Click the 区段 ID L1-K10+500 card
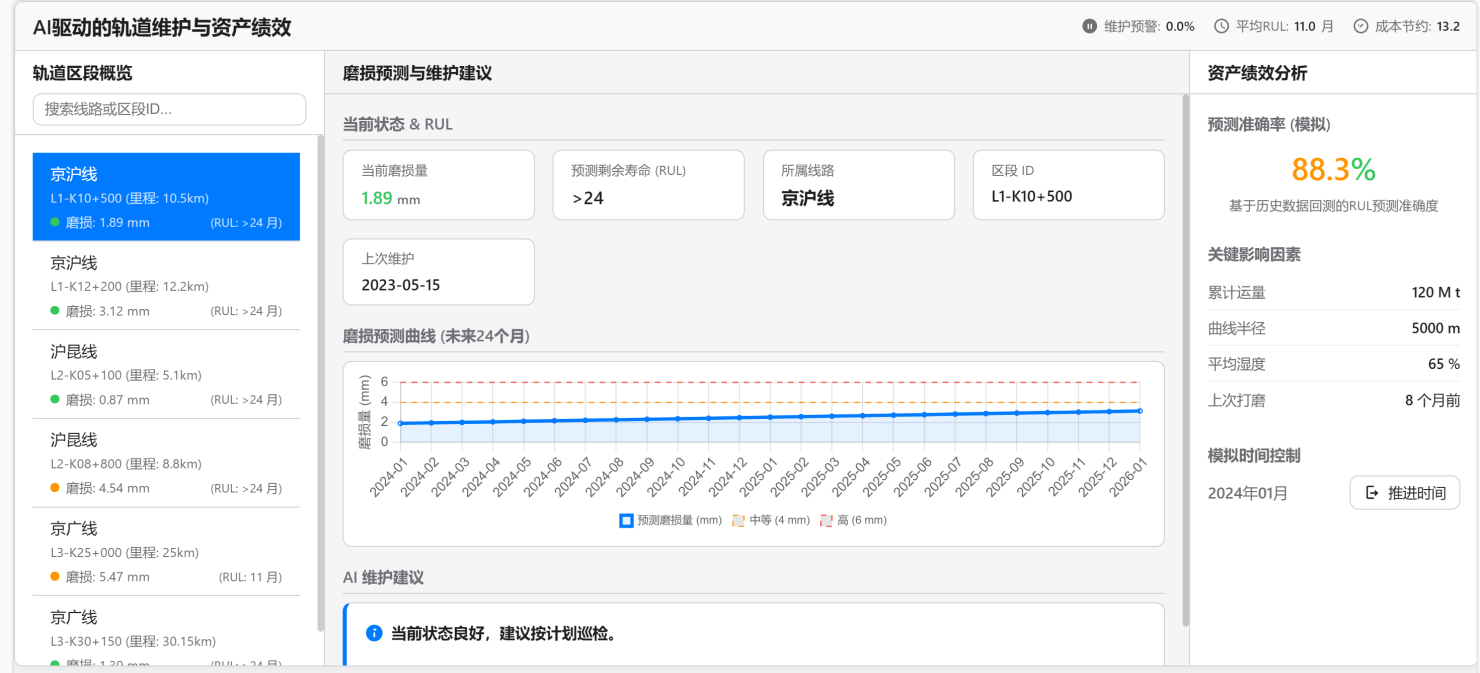 (1069, 185)
